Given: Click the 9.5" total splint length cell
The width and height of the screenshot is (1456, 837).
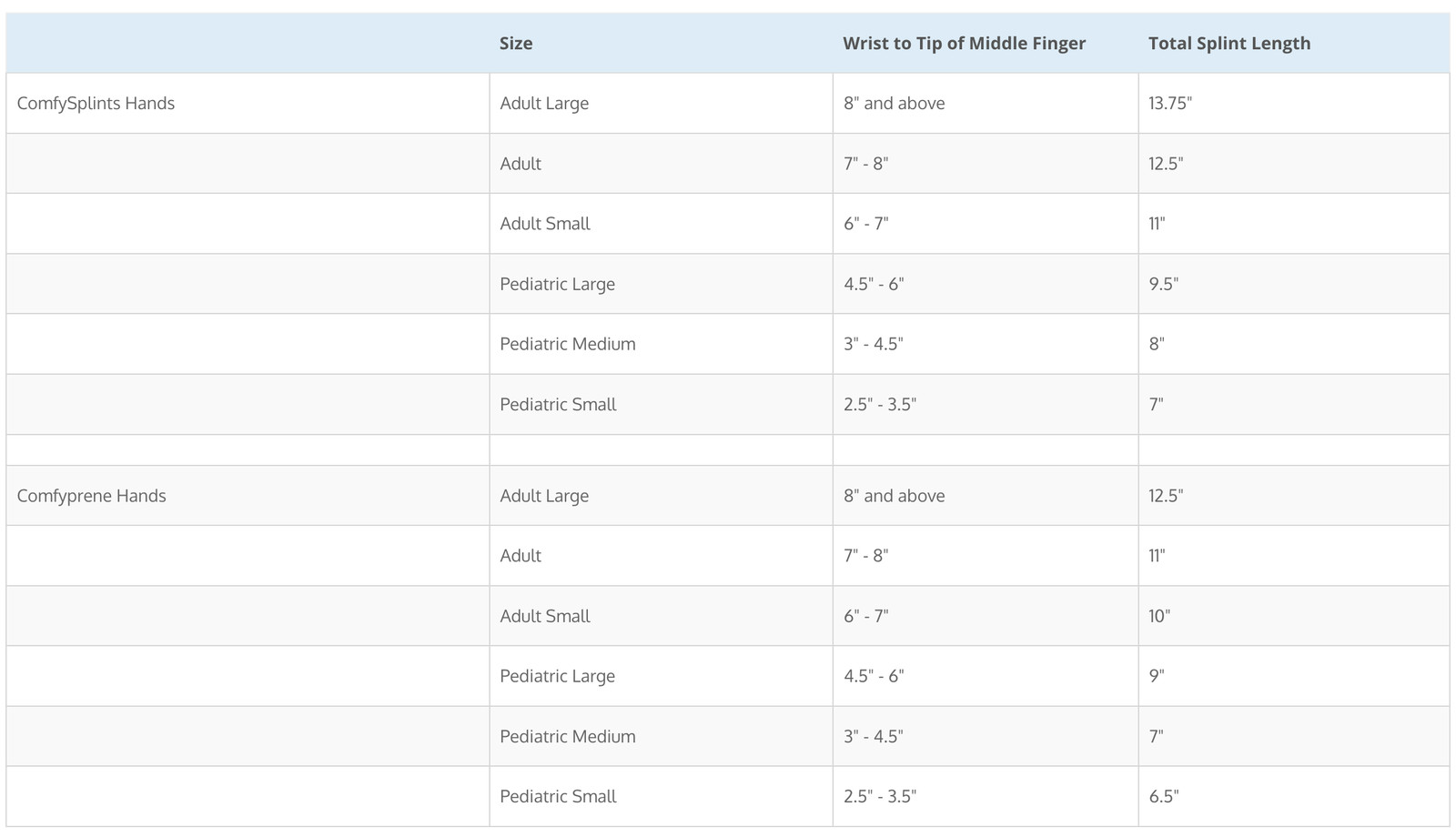Looking at the screenshot, I should tap(1293, 283).
